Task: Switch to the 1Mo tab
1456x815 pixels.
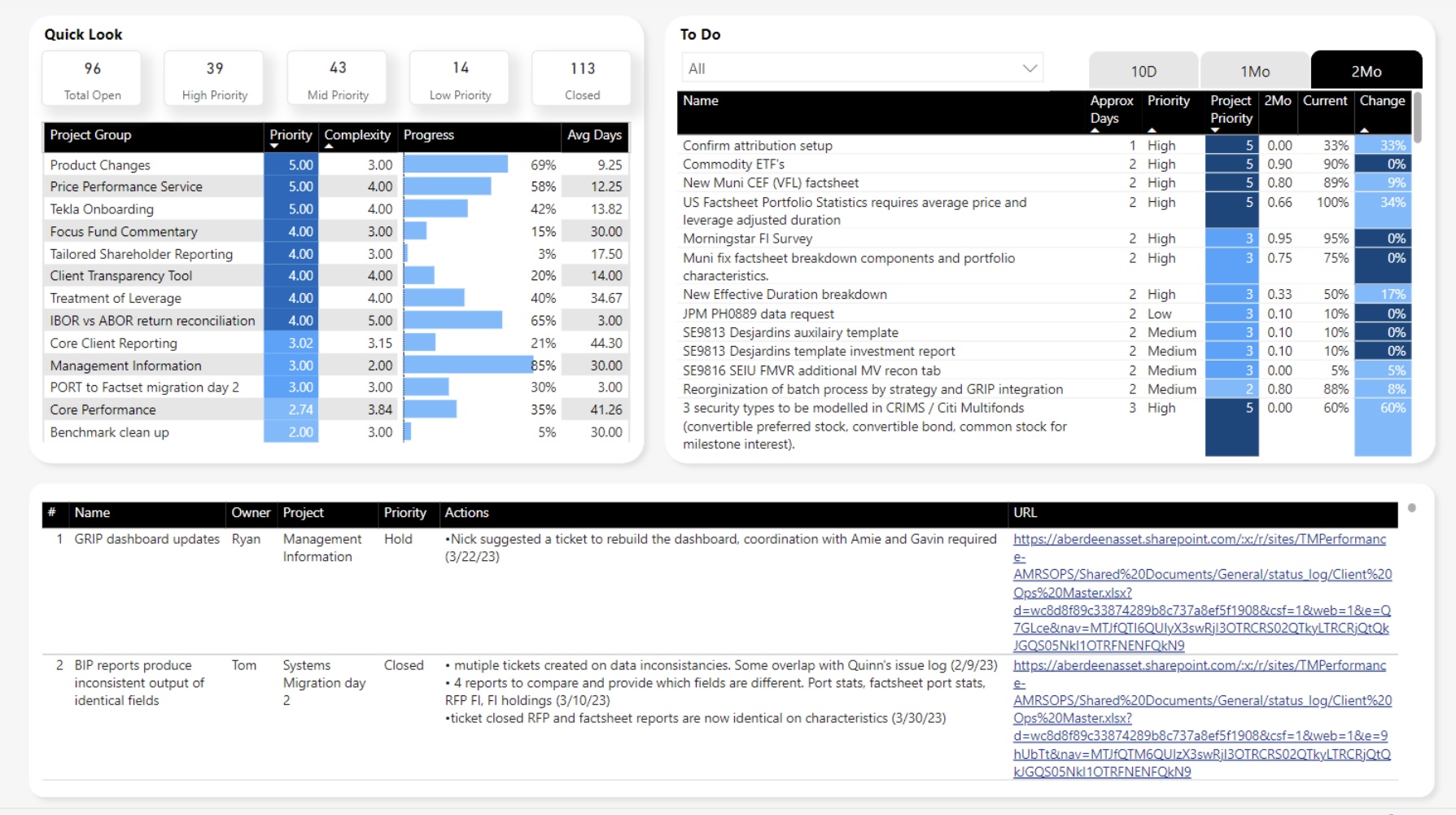Action: coord(1255,71)
